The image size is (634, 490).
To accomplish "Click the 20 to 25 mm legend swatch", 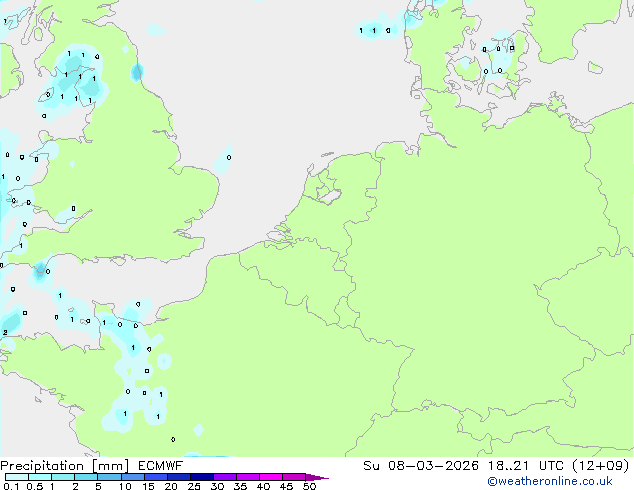I will (x=178, y=477).
